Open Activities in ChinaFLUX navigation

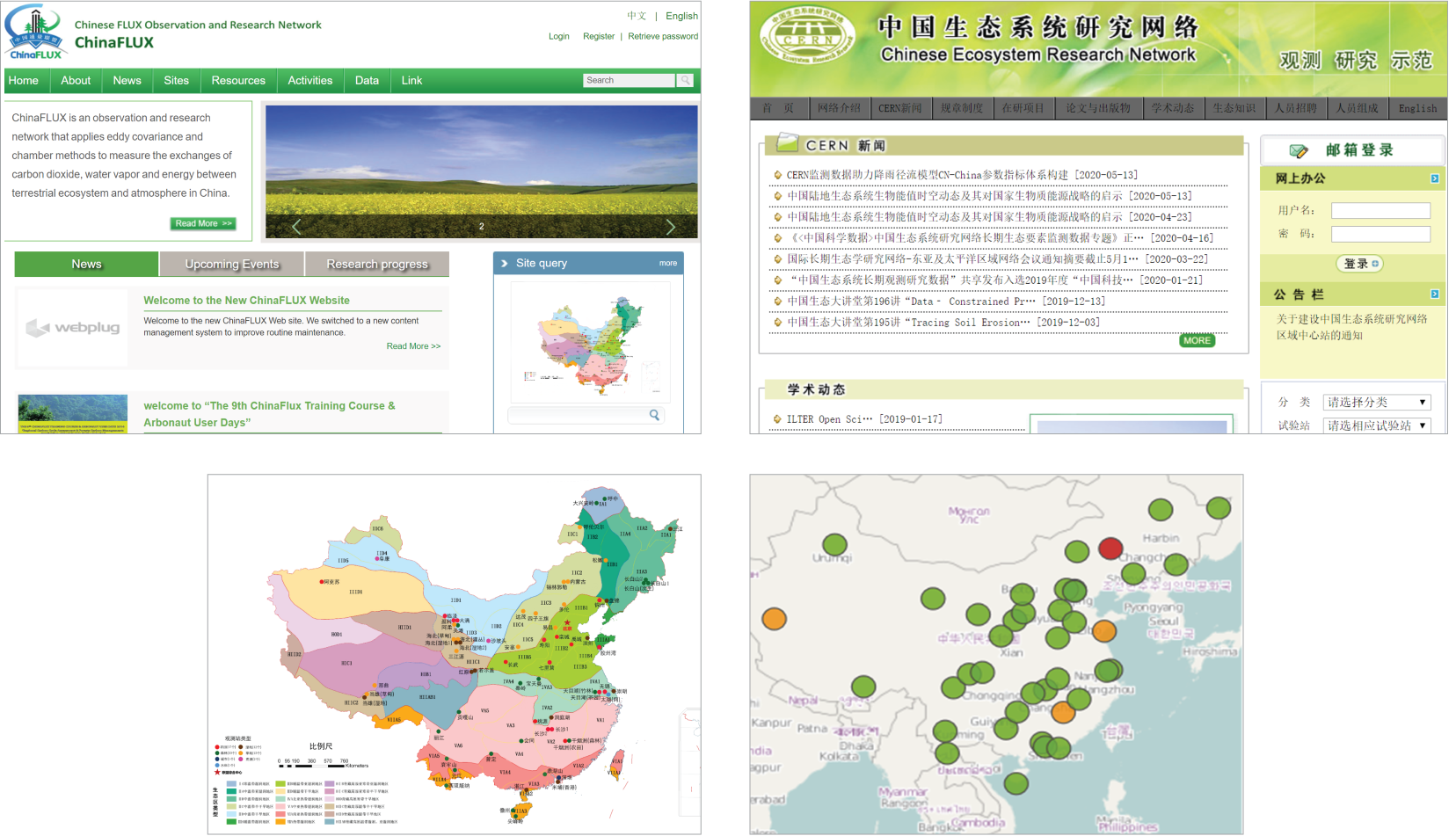(x=310, y=80)
